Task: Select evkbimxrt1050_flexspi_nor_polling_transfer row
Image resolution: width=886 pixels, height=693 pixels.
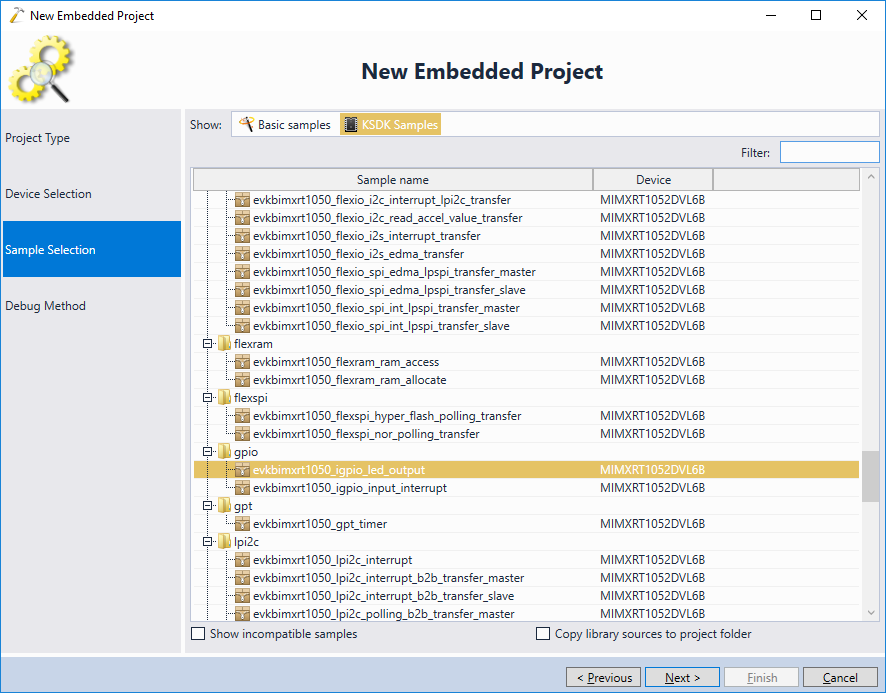Action: pyautogui.click(x=526, y=434)
